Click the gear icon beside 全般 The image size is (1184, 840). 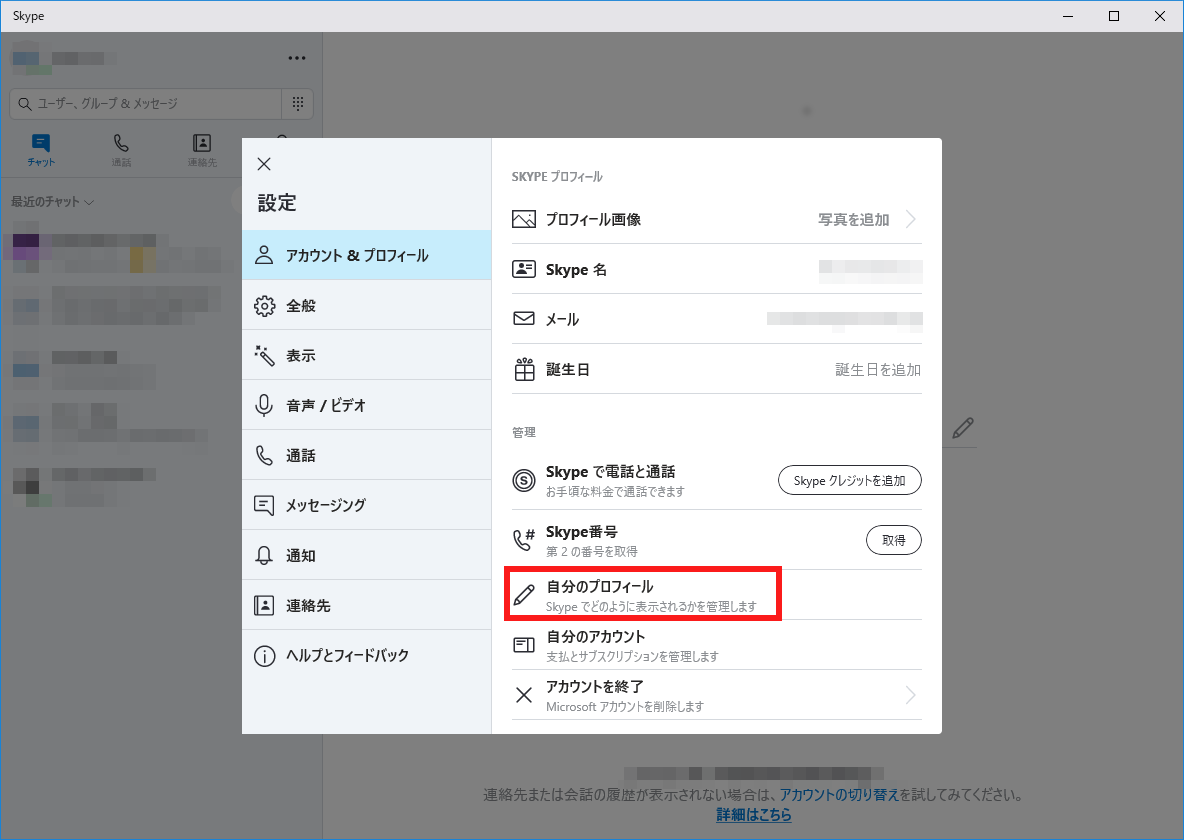click(x=264, y=306)
